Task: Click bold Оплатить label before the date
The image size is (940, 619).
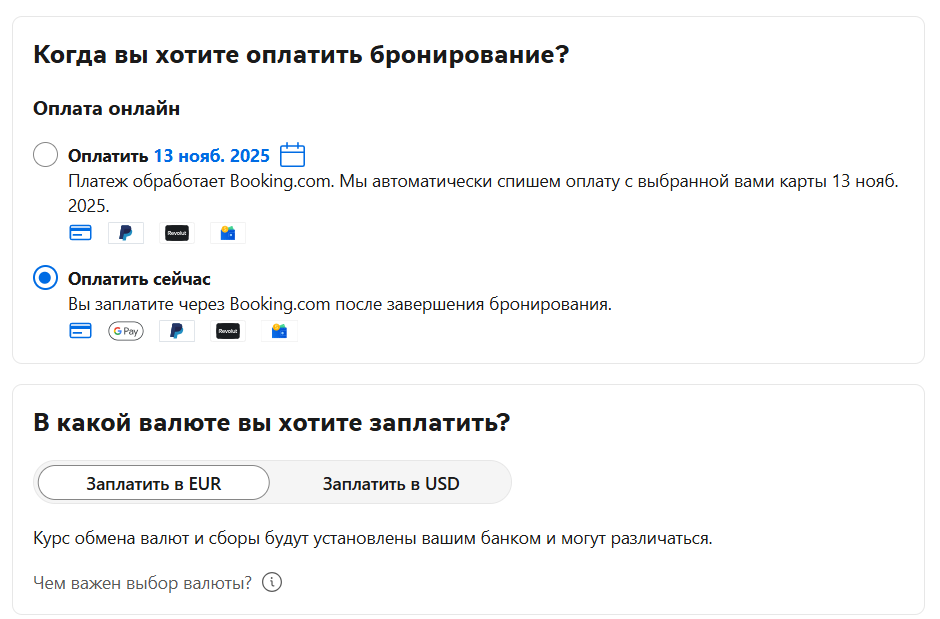Action: coord(108,156)
